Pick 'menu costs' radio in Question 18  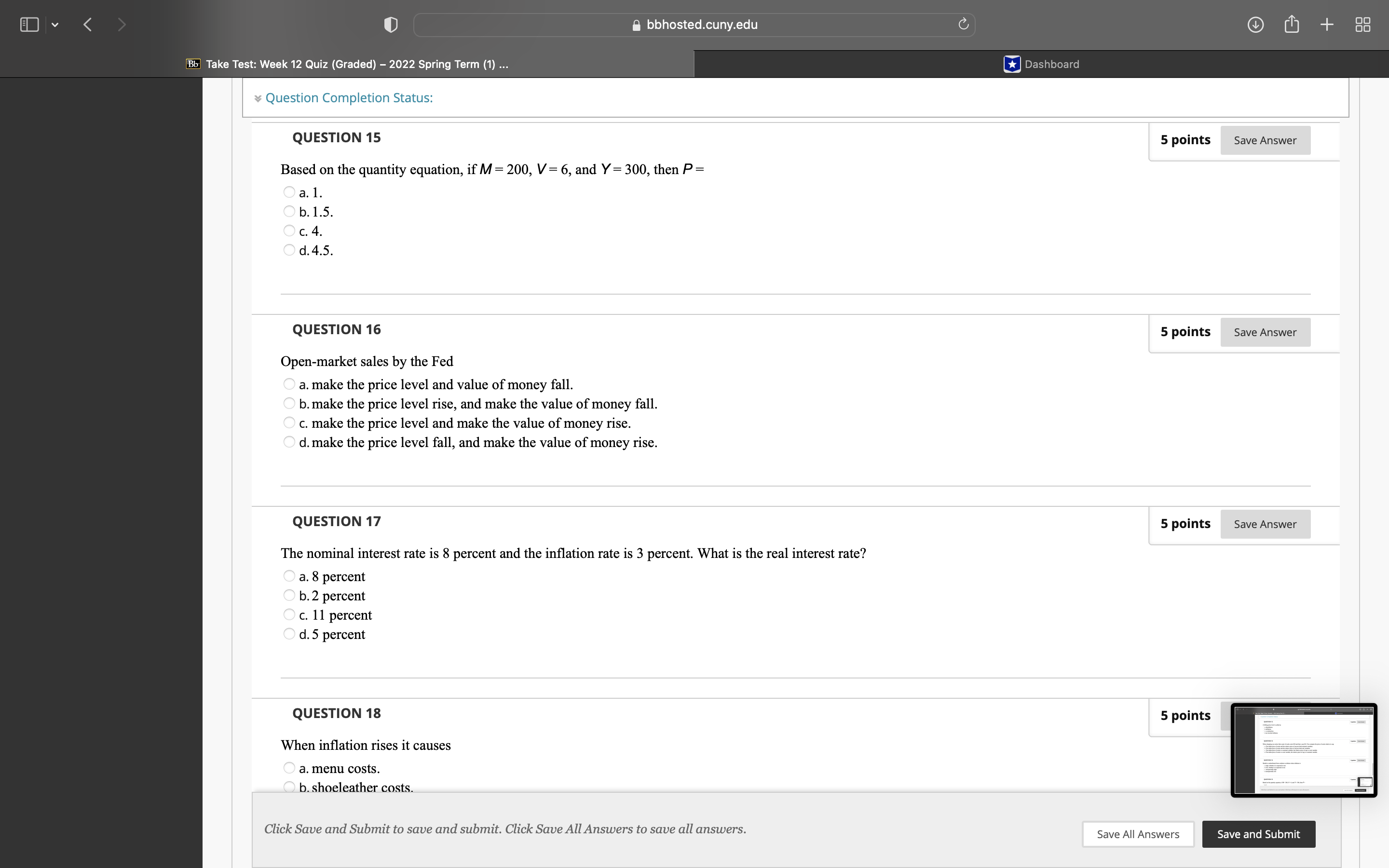(289, 768)
